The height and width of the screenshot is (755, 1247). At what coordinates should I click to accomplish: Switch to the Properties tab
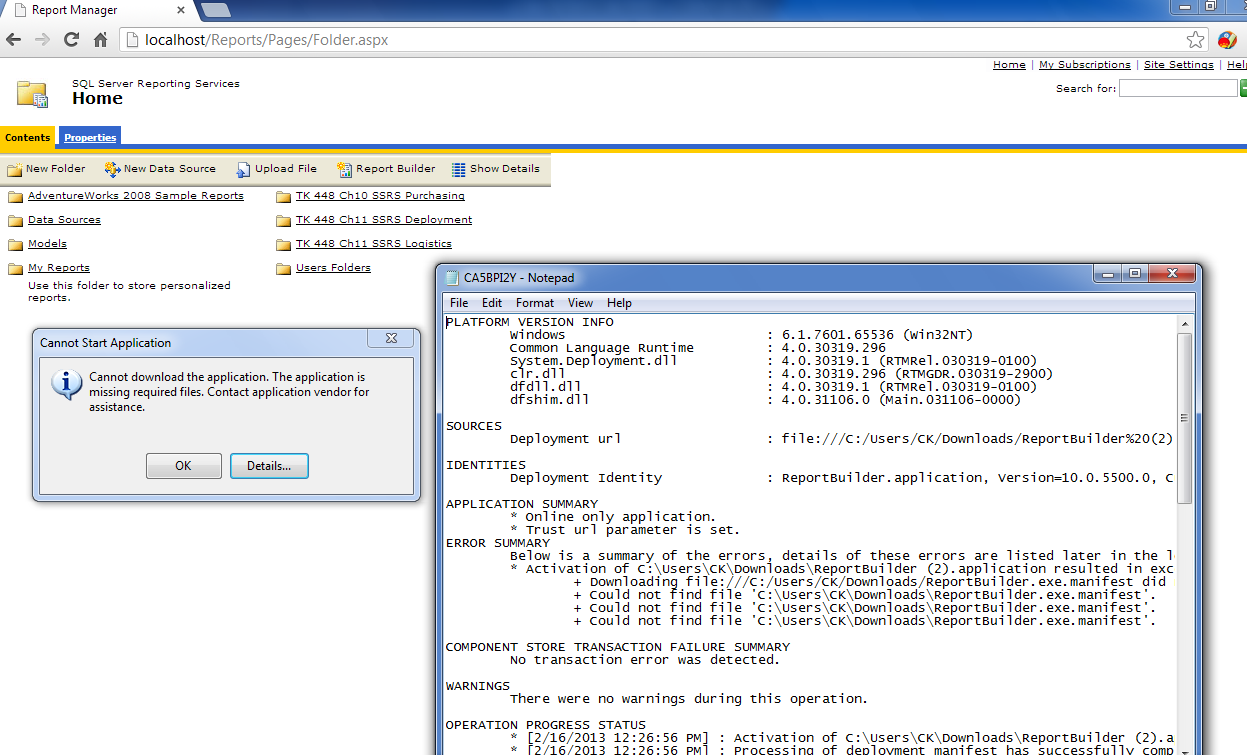(x=89, y=137)
